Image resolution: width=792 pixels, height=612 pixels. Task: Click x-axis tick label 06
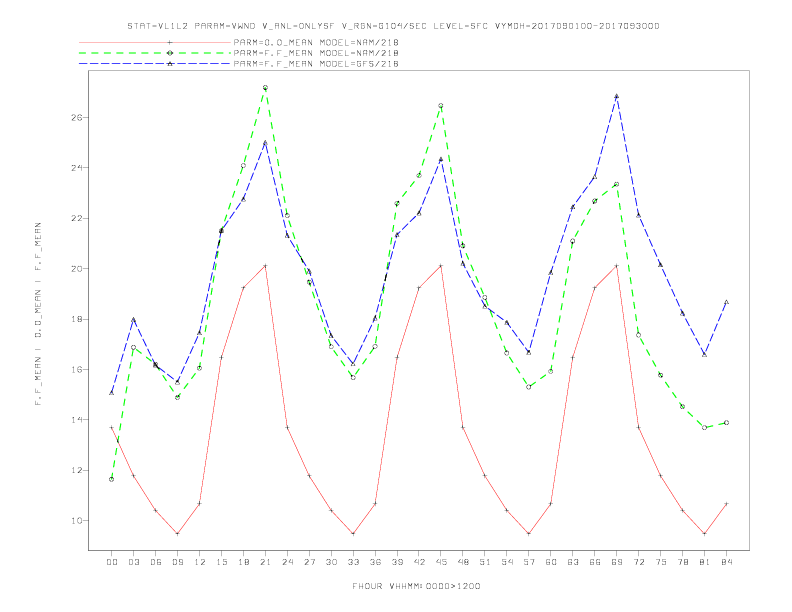click(x=156, y=562)
